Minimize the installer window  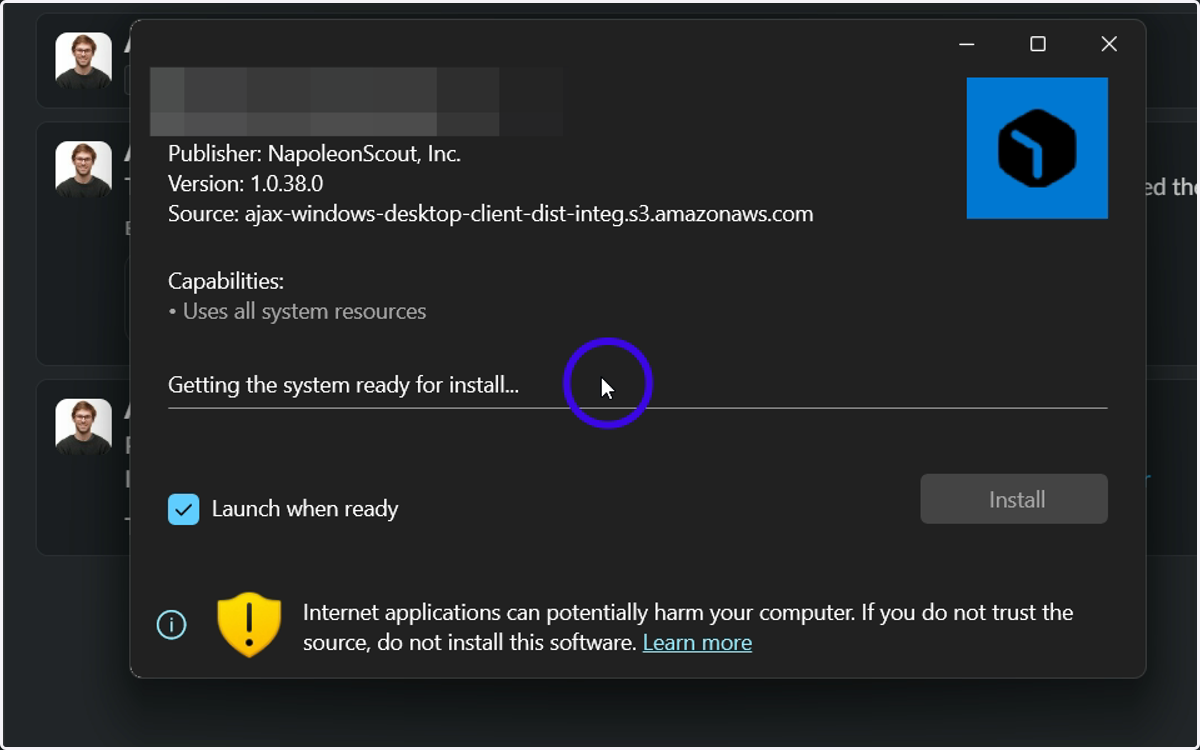click(967, 44)
